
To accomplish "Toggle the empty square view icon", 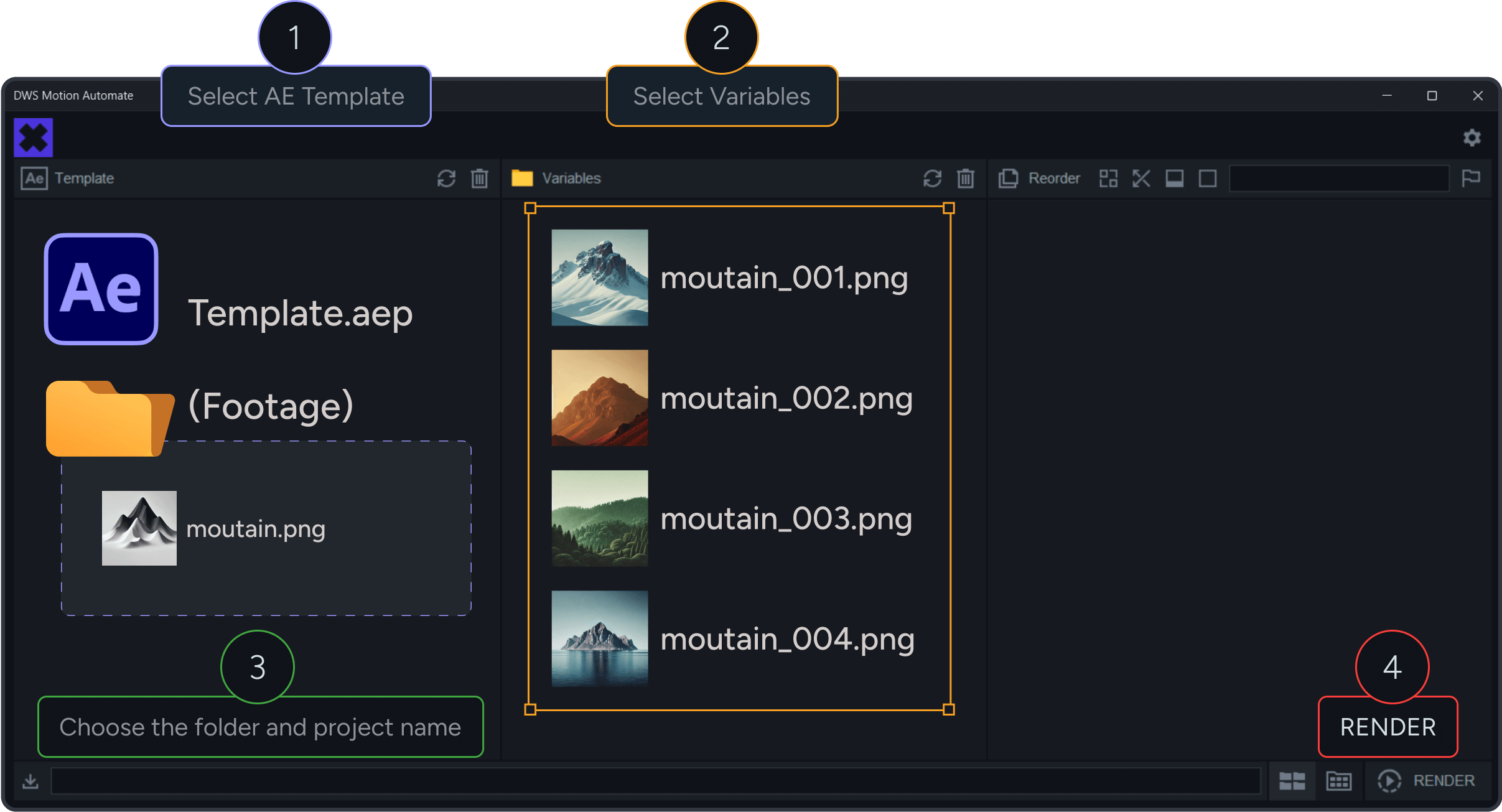I will [1208, 179].
